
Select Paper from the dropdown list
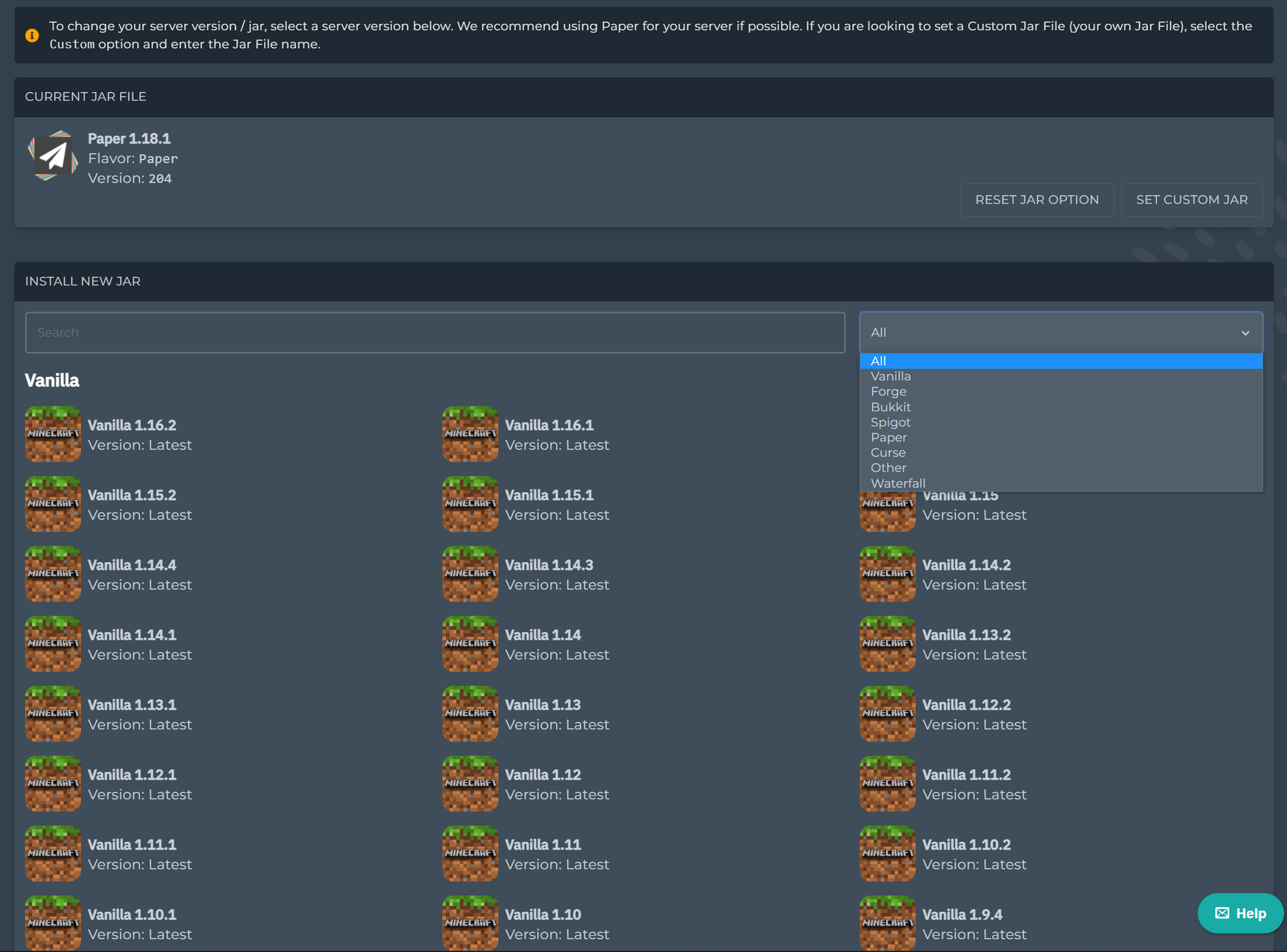point(889,437)
